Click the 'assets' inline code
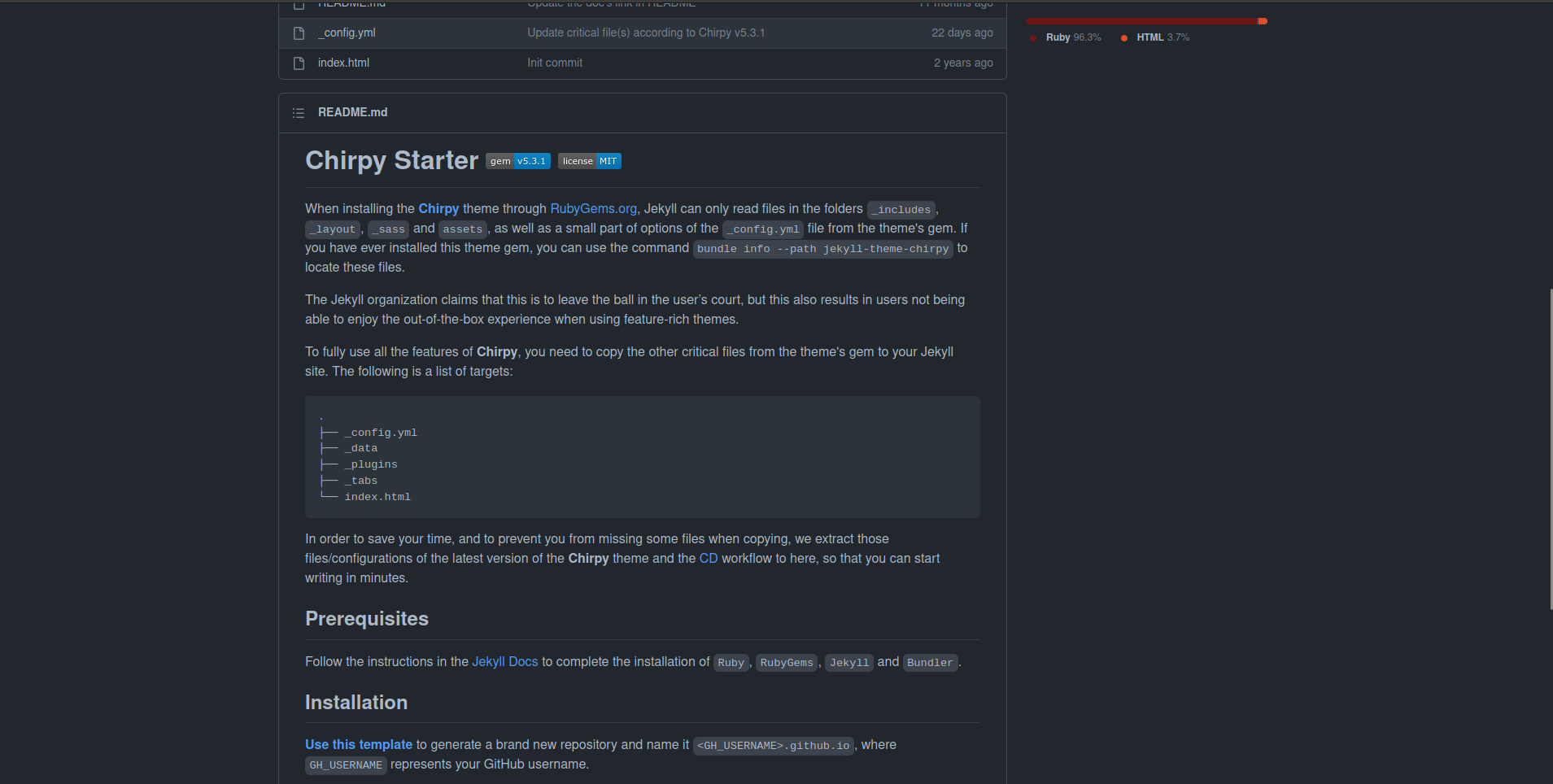 click(x=463, y=229)
